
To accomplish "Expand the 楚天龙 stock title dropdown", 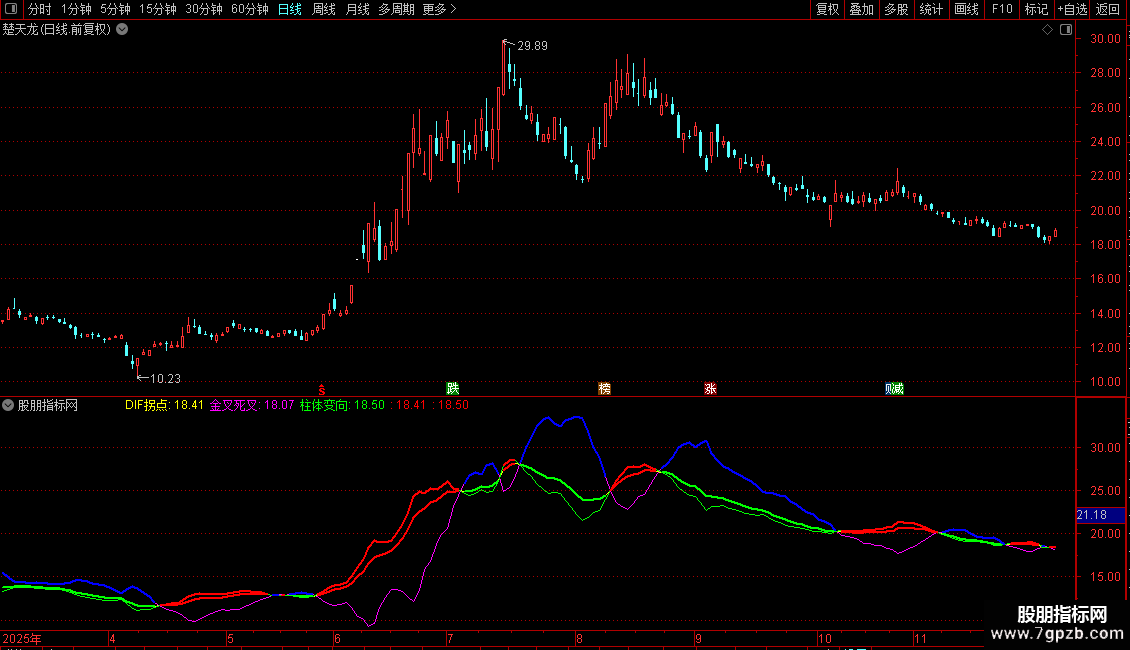I will (122, 30).
